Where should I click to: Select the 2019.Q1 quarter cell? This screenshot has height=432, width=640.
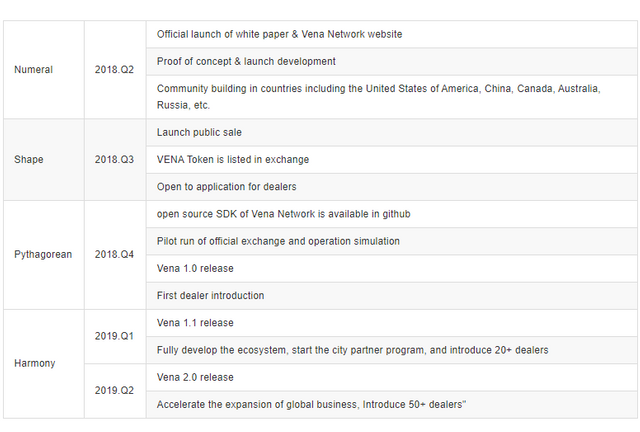(113, 336)
